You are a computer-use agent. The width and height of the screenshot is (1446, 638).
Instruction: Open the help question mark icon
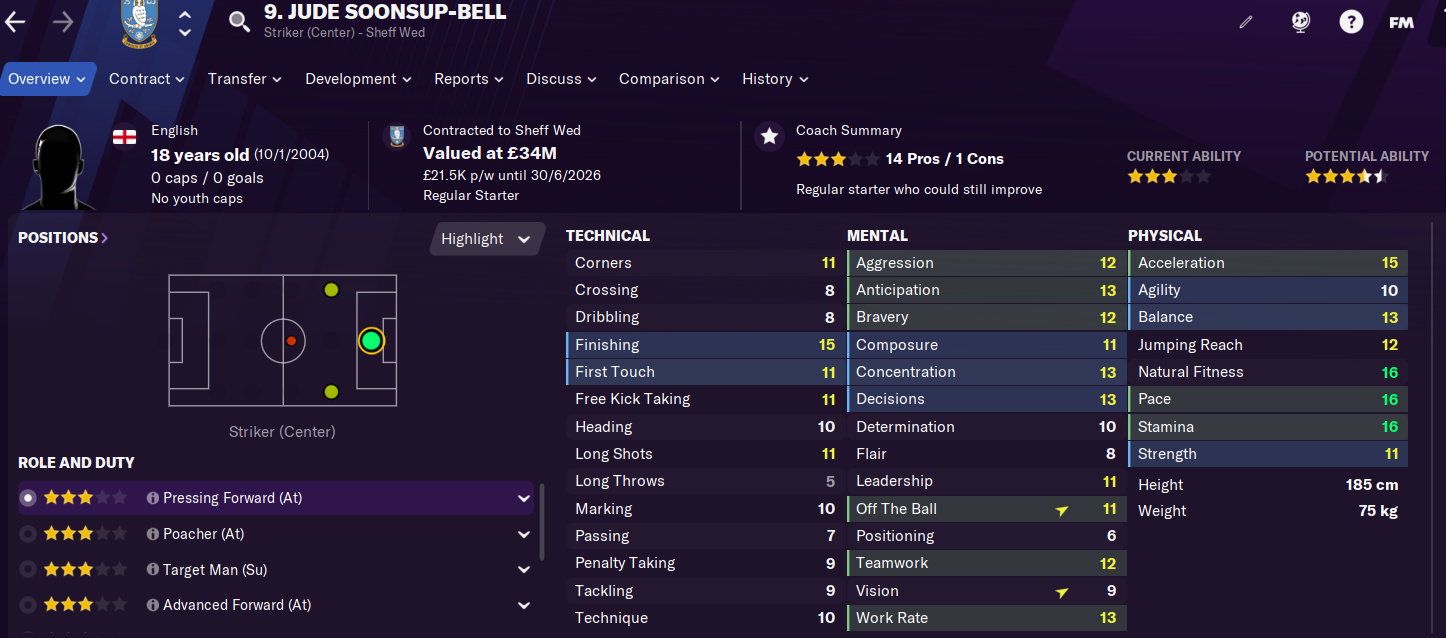click(1351, 21)
